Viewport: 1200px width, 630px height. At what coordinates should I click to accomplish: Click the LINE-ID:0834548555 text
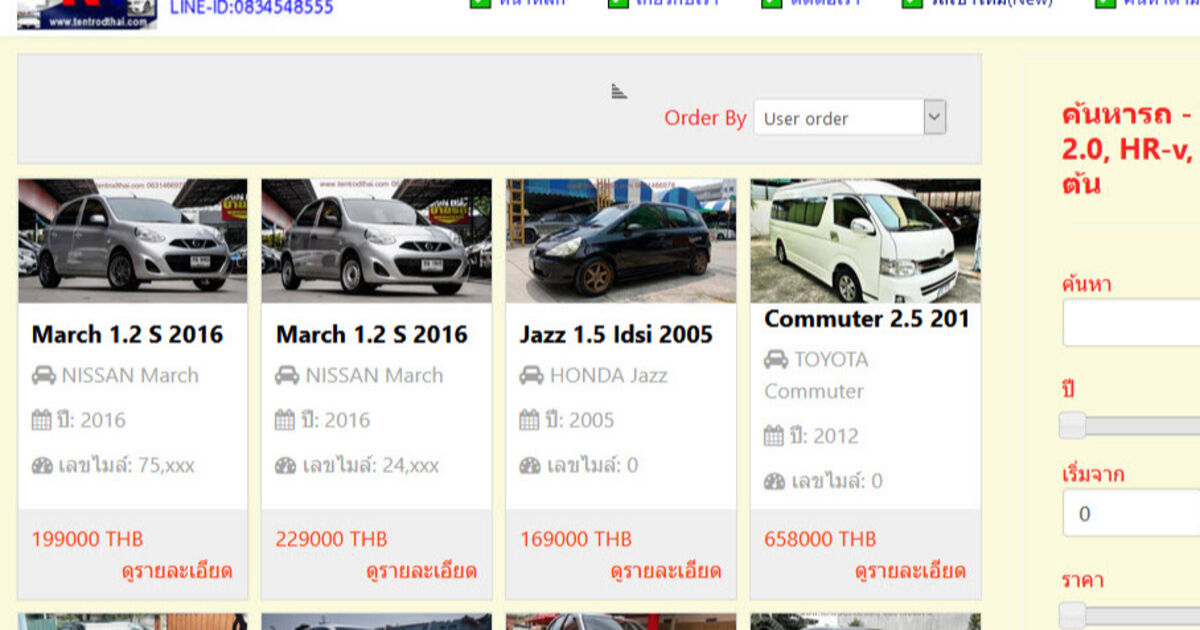tap(252, 8)
